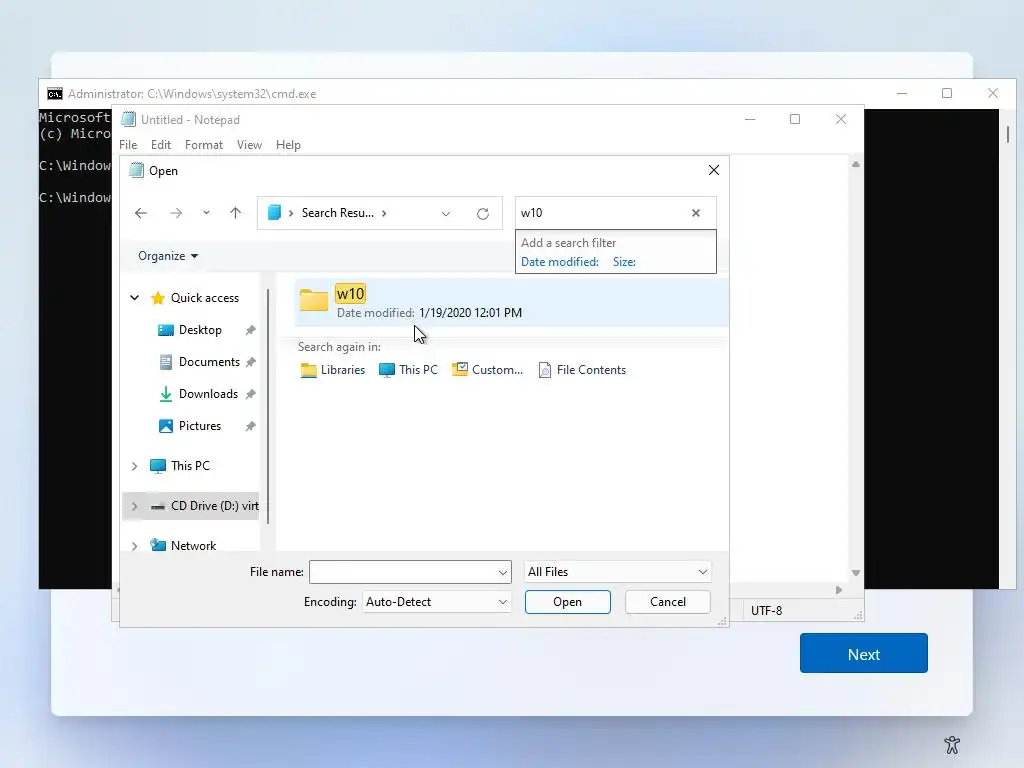Open recent locations dropdown arrow
The width and height of the screenshot is (1024, 768).
pos(206,213)
